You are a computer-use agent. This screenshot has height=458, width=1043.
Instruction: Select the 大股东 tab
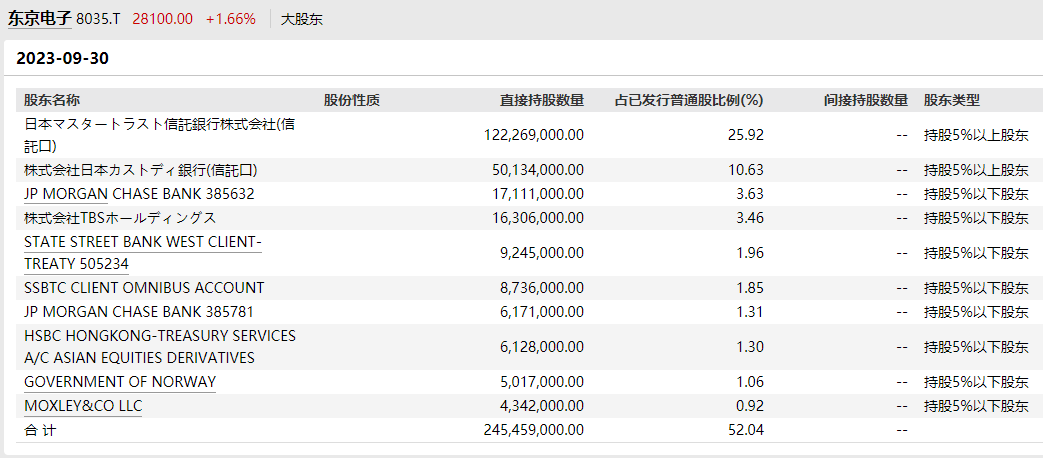301,19
